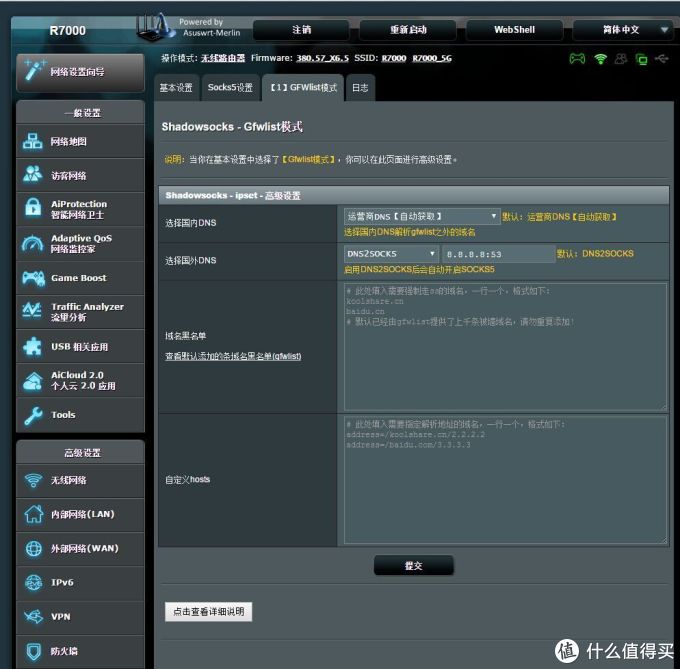Click the firmware version 380.57_X6.5 link
The image size is (680, 669).
[x=322, y=58]
